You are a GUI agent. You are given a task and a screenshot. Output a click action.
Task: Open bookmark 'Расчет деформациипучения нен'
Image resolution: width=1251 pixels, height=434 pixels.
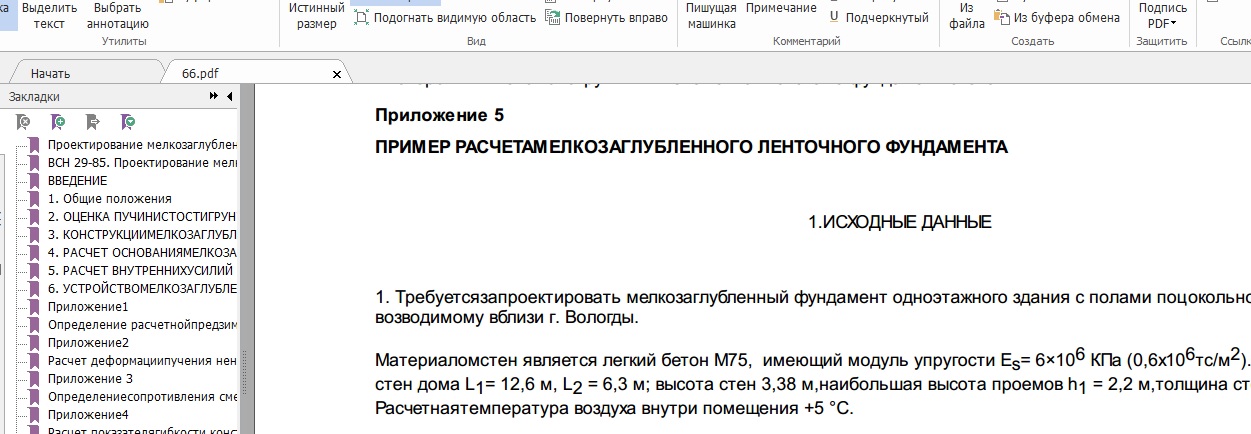(142, 361)
